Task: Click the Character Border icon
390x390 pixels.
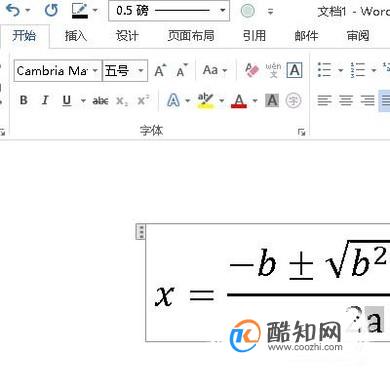Action: point(294,70)
